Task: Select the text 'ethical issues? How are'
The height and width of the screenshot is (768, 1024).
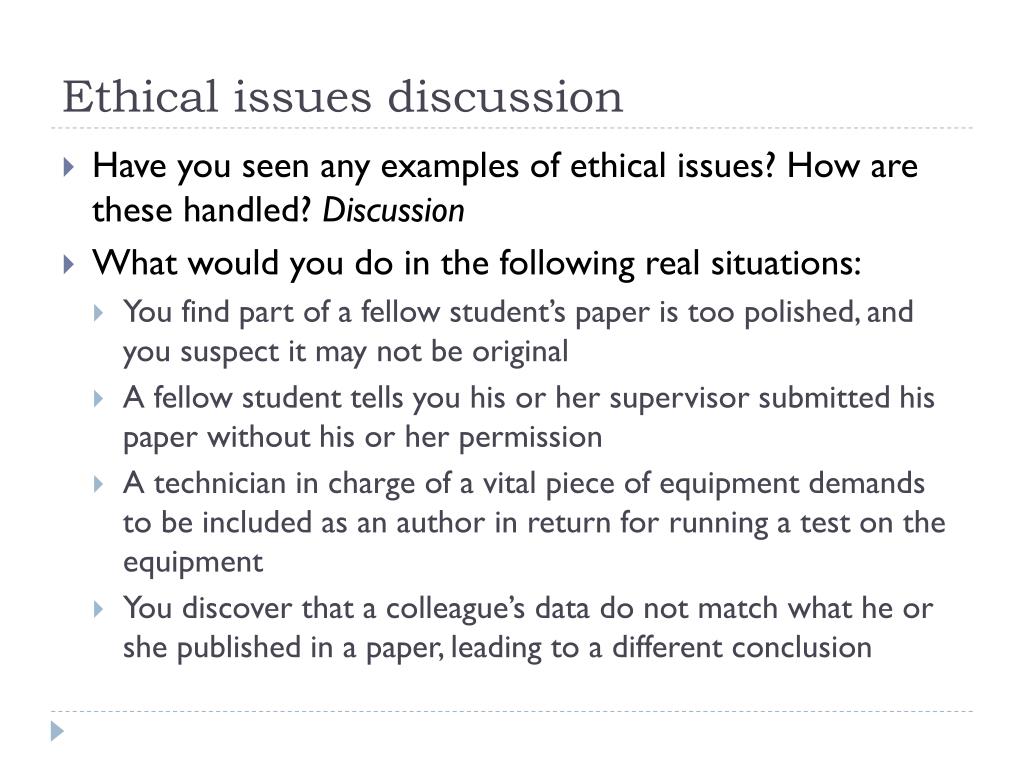Action: tap(744, 165)
